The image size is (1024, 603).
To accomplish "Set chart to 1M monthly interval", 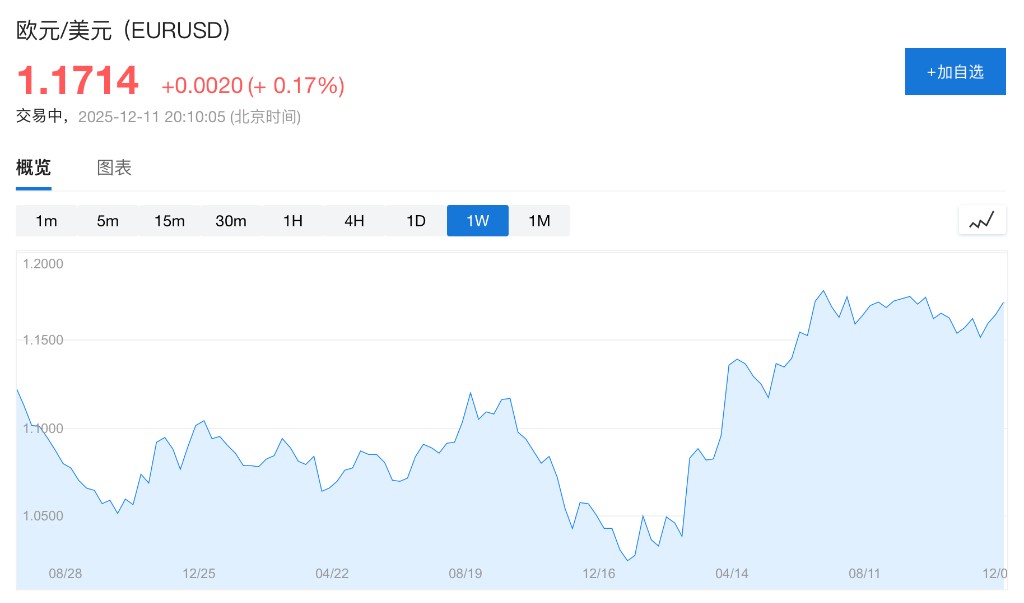I will [x=539, y=221].
